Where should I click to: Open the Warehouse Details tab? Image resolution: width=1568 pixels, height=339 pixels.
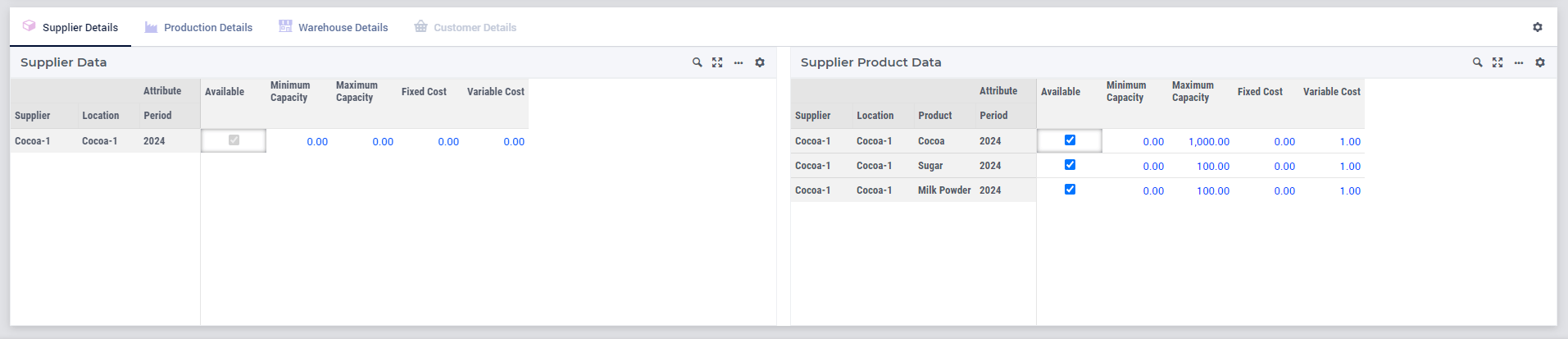(x=343, y=27)
